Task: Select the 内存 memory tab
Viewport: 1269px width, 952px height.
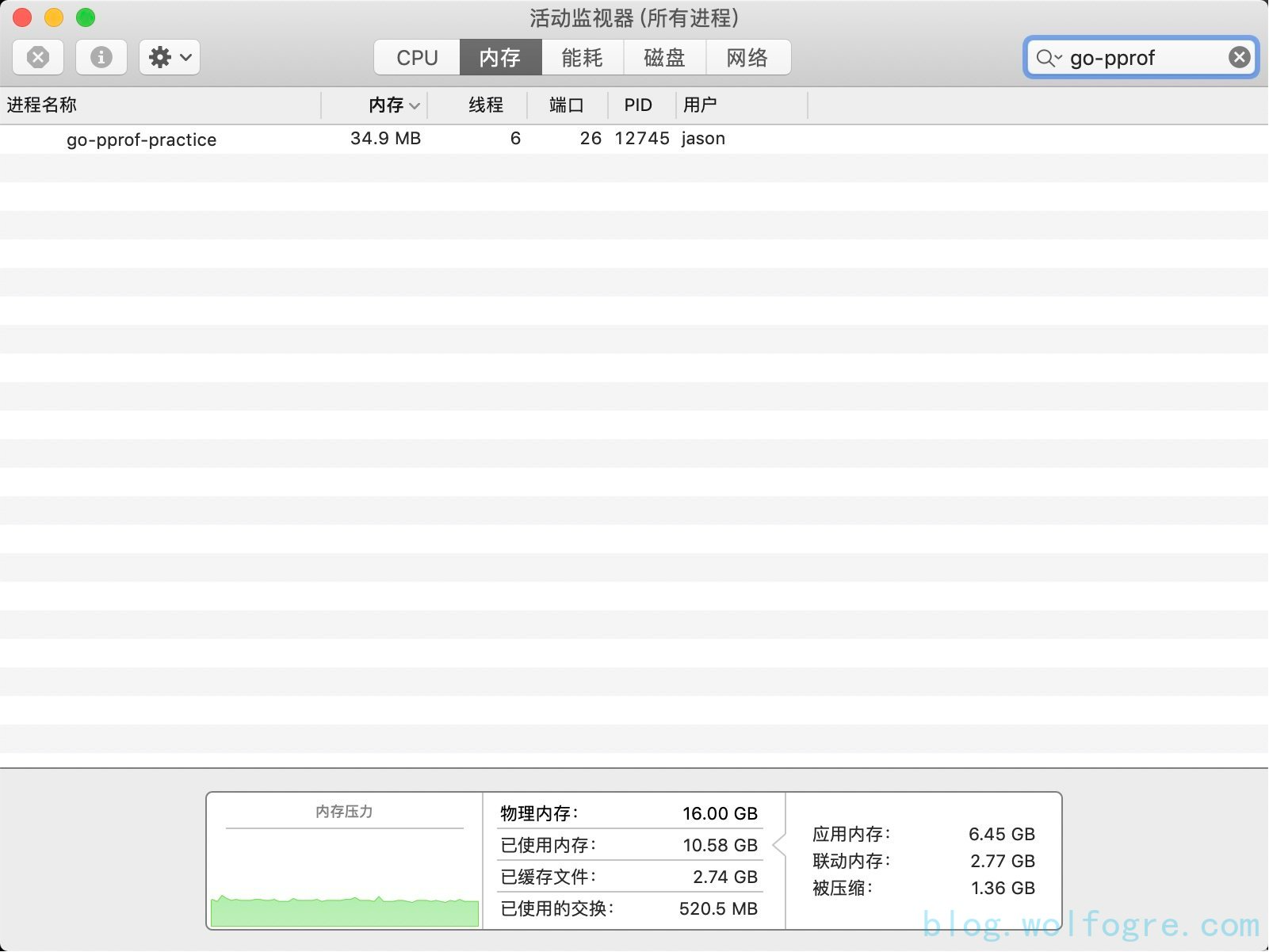Action: (x=500, y=58)
